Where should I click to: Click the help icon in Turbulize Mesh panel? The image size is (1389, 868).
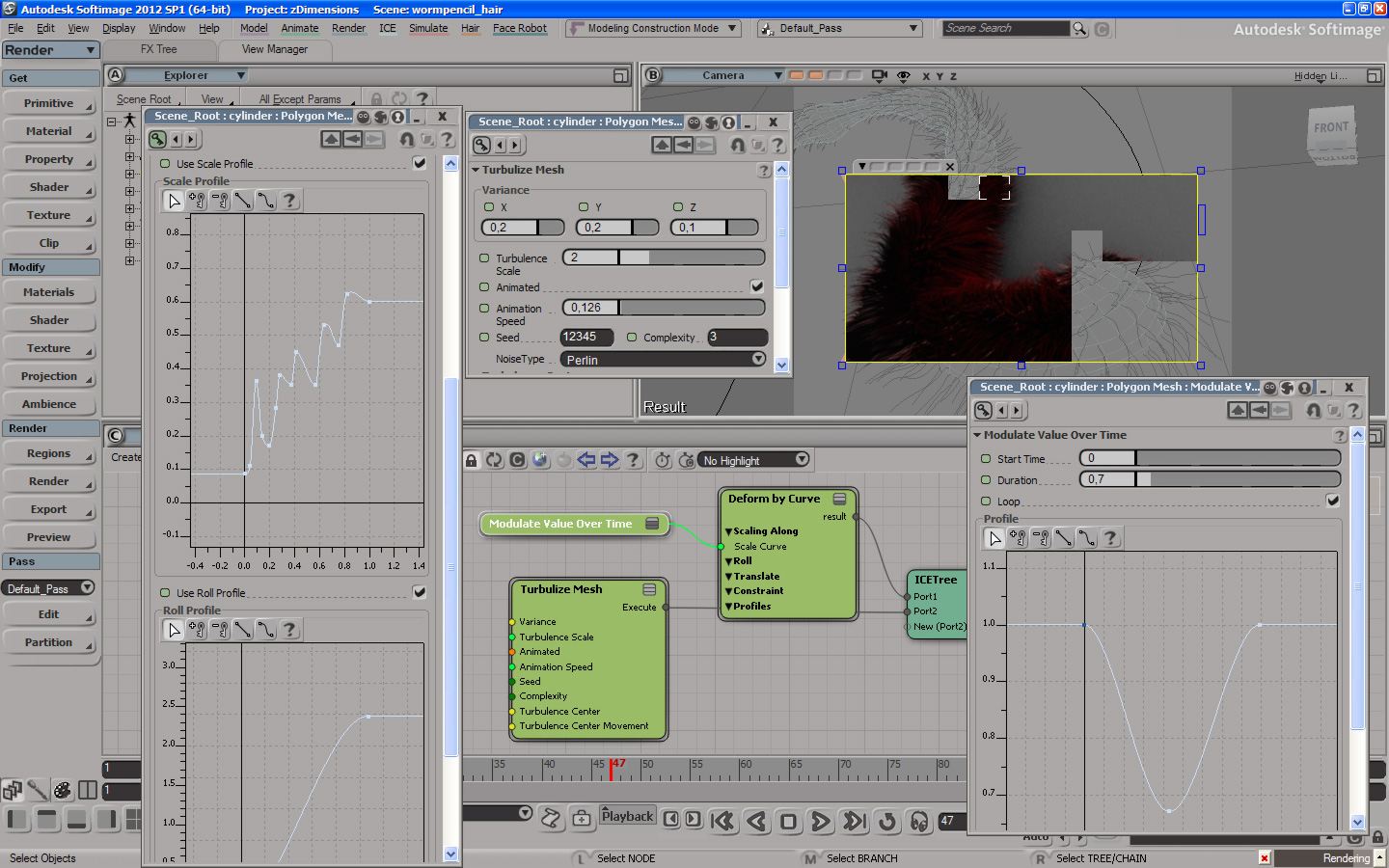(764, 171)
